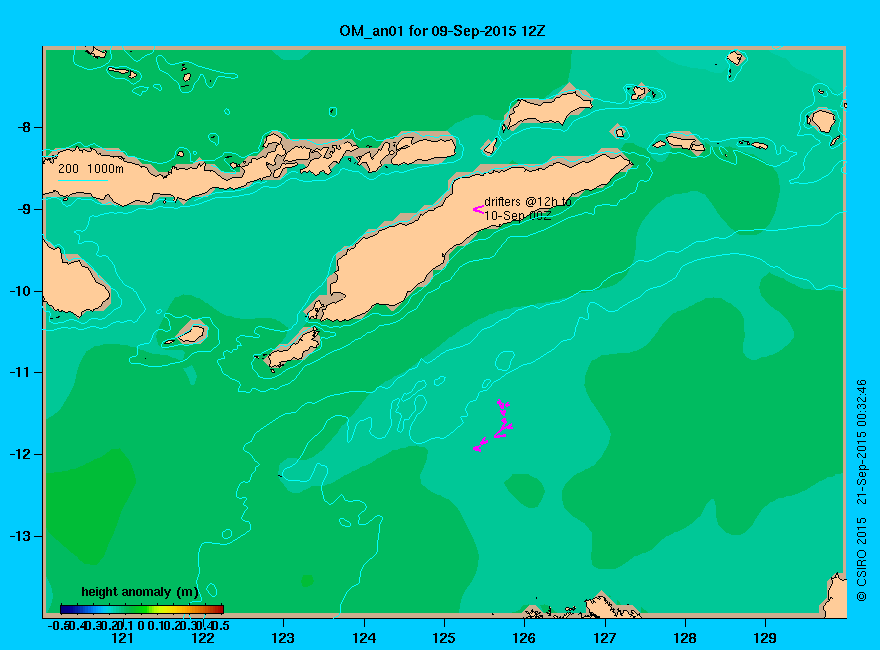This screenshot has width=880, height=650.
Task: Click the magenta drifter tracks cluster near 126E
Action: coord(493,426)
